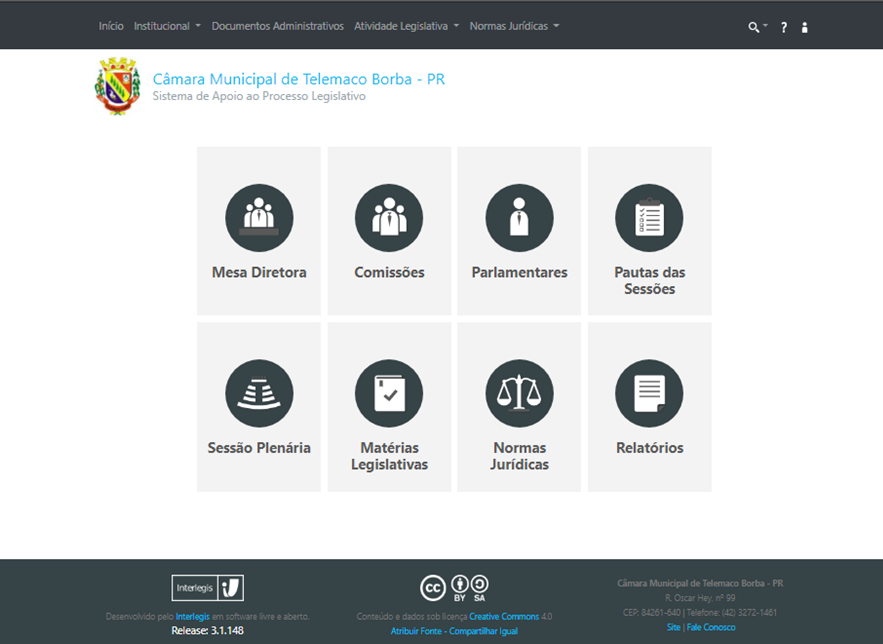Click the user account icon in navbar
Viewport: 883px width, 644px height.
[x=805, y=27]
